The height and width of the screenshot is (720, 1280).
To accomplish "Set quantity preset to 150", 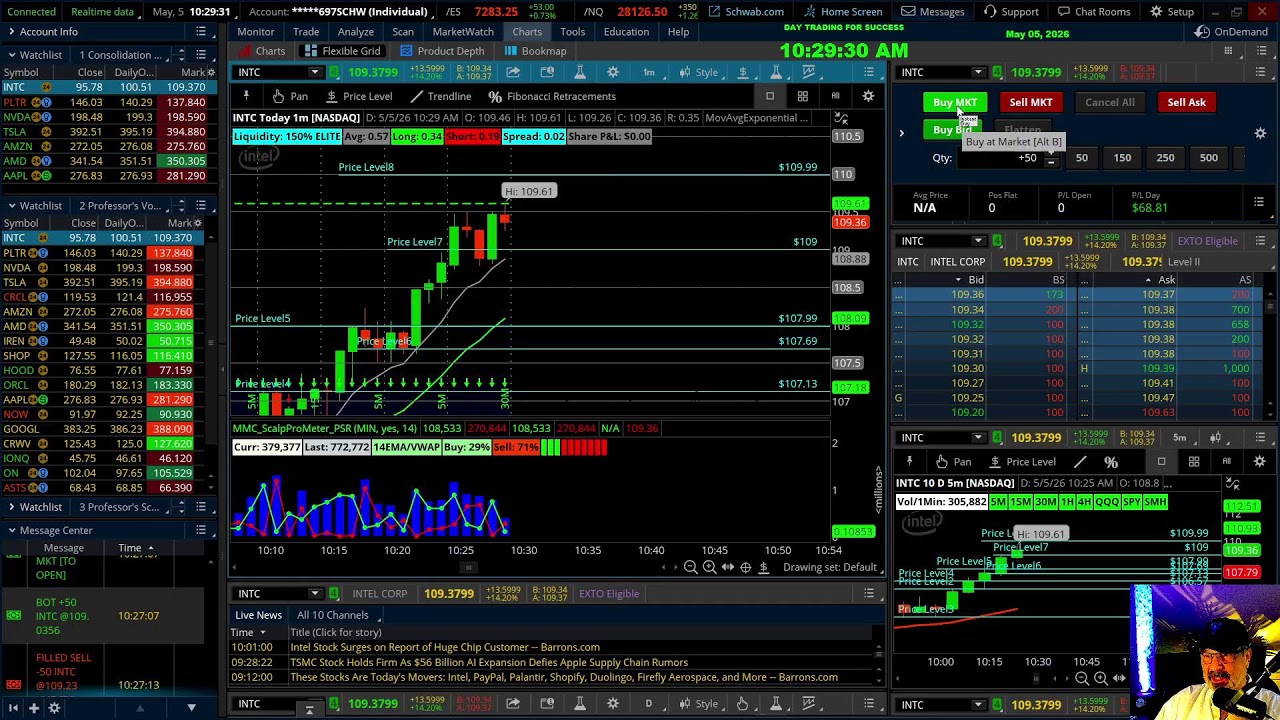I will click(x=1122, y=157).
